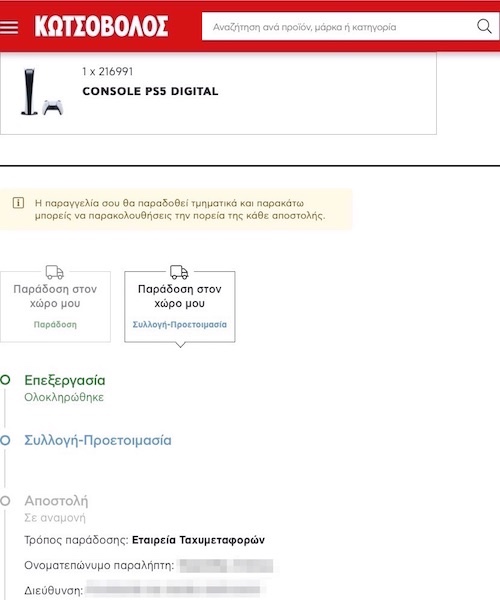500x600 pixels.
Task: Click the Συλλογή-Προετοιμασία step heading
Action: pyautogui.click(x=98, y=440)
